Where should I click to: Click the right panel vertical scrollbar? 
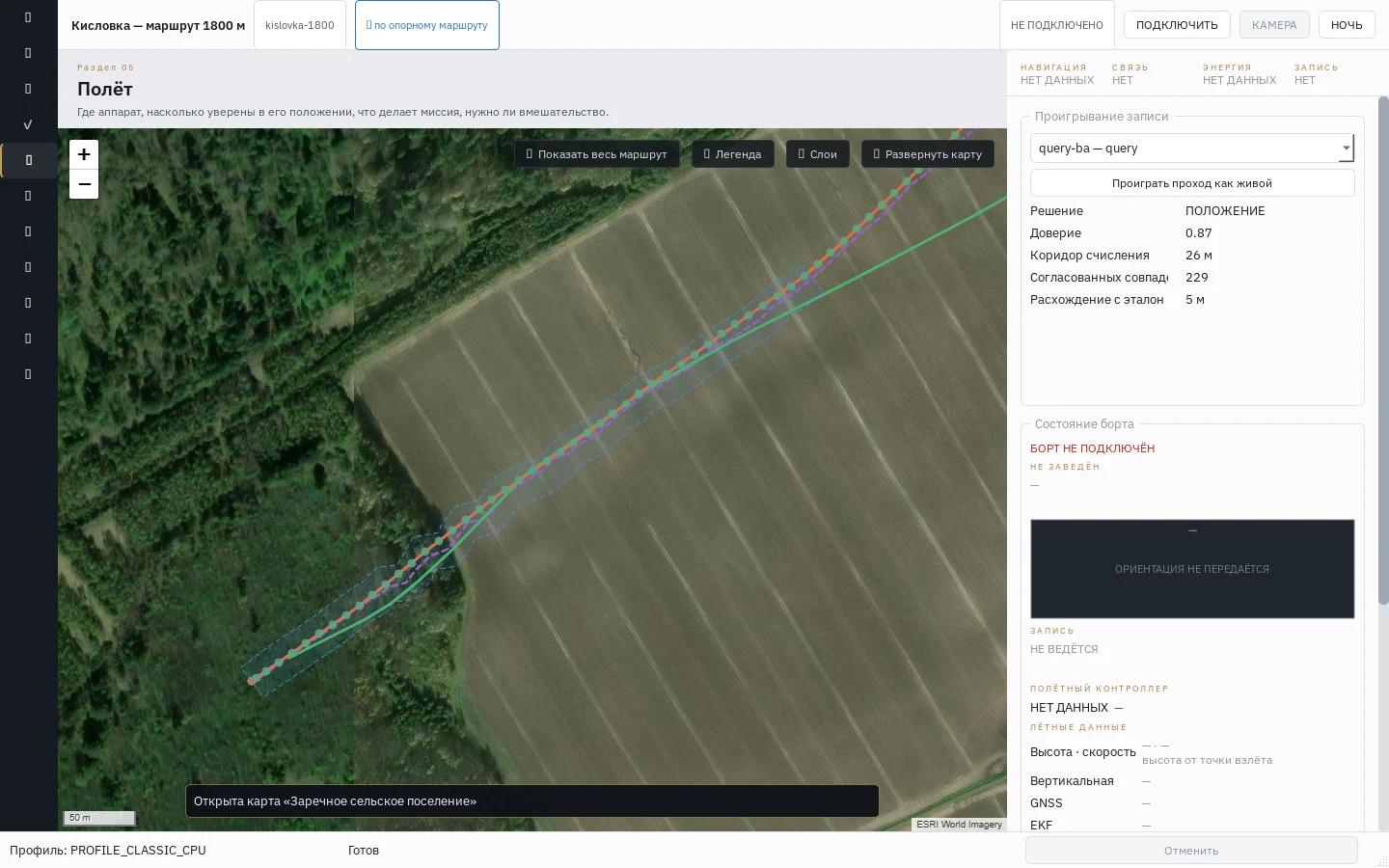tap(1383, 350)
